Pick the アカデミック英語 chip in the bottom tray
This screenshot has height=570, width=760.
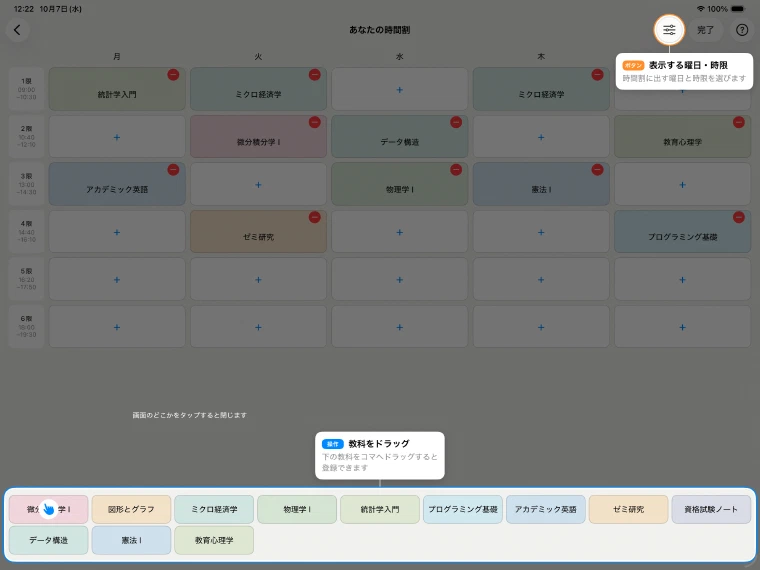coord(546,509)
